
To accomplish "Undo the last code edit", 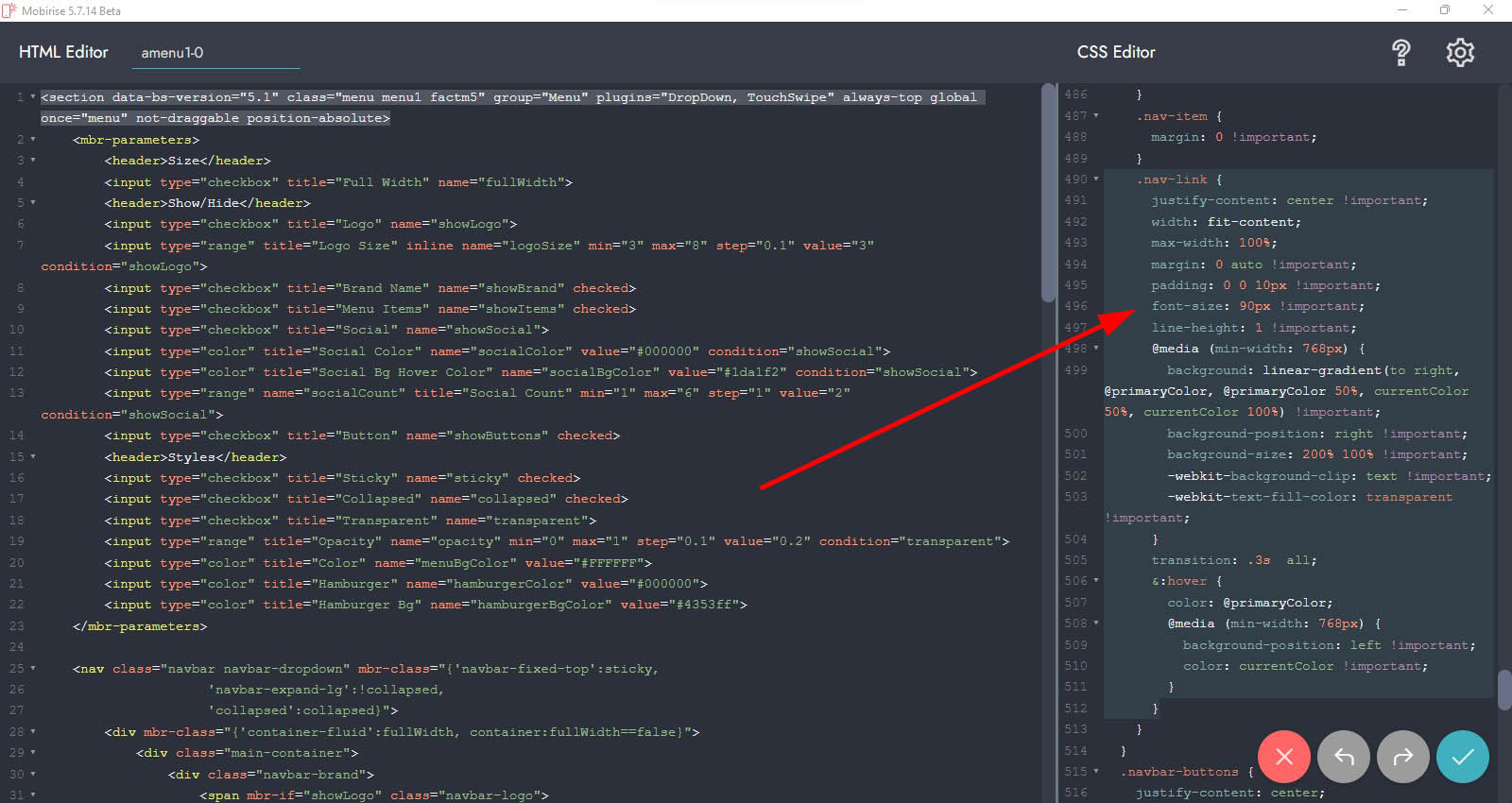I will (x=1343, y=757).
